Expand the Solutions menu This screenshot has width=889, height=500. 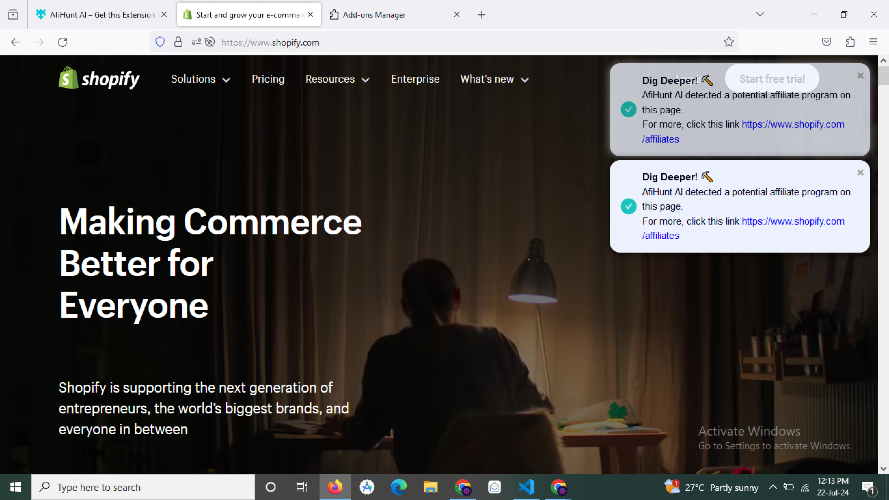201,79
